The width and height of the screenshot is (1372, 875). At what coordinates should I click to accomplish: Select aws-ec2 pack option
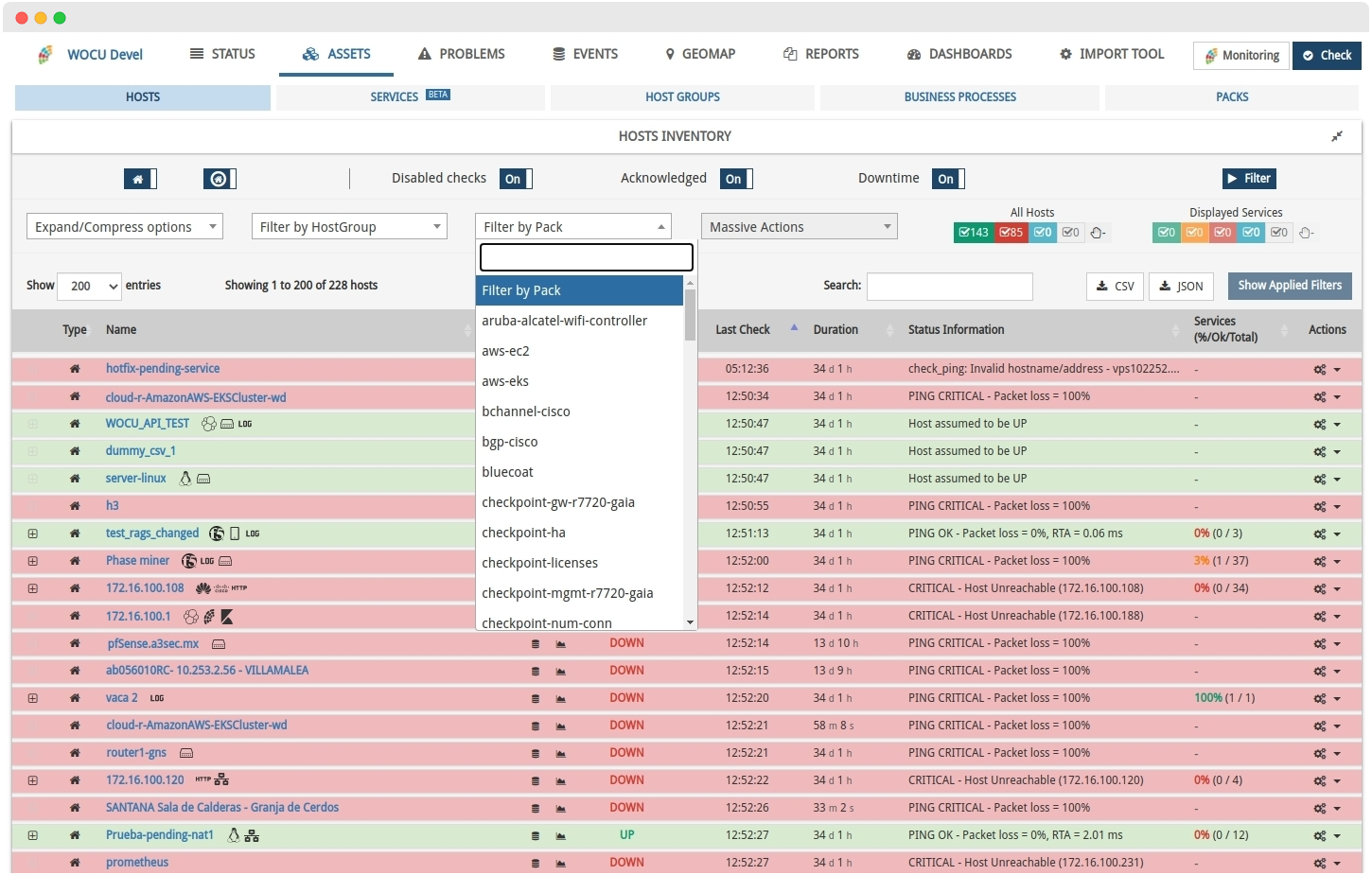pyautogui.click(x=579, y=351)
